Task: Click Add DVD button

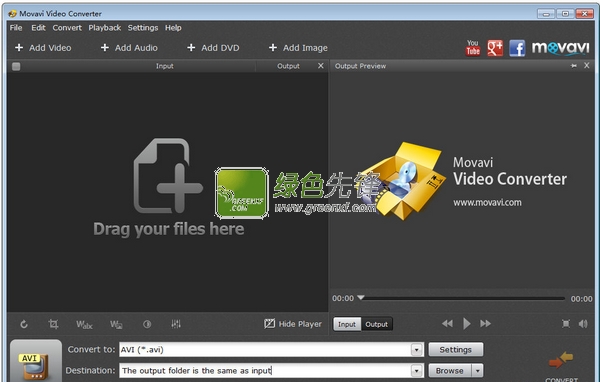Action: (x=213, y=48)
